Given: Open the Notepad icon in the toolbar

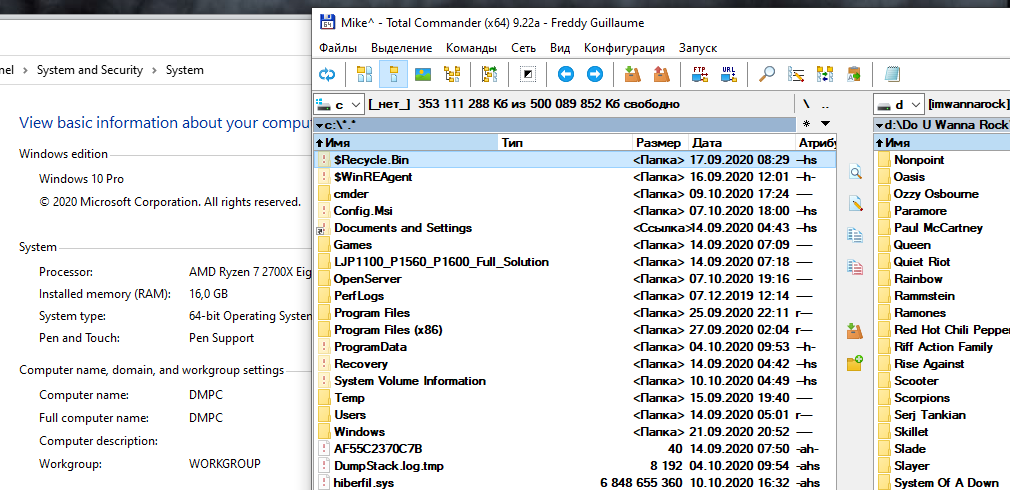Looking at the screenshot, I should [x=892, y=74].
